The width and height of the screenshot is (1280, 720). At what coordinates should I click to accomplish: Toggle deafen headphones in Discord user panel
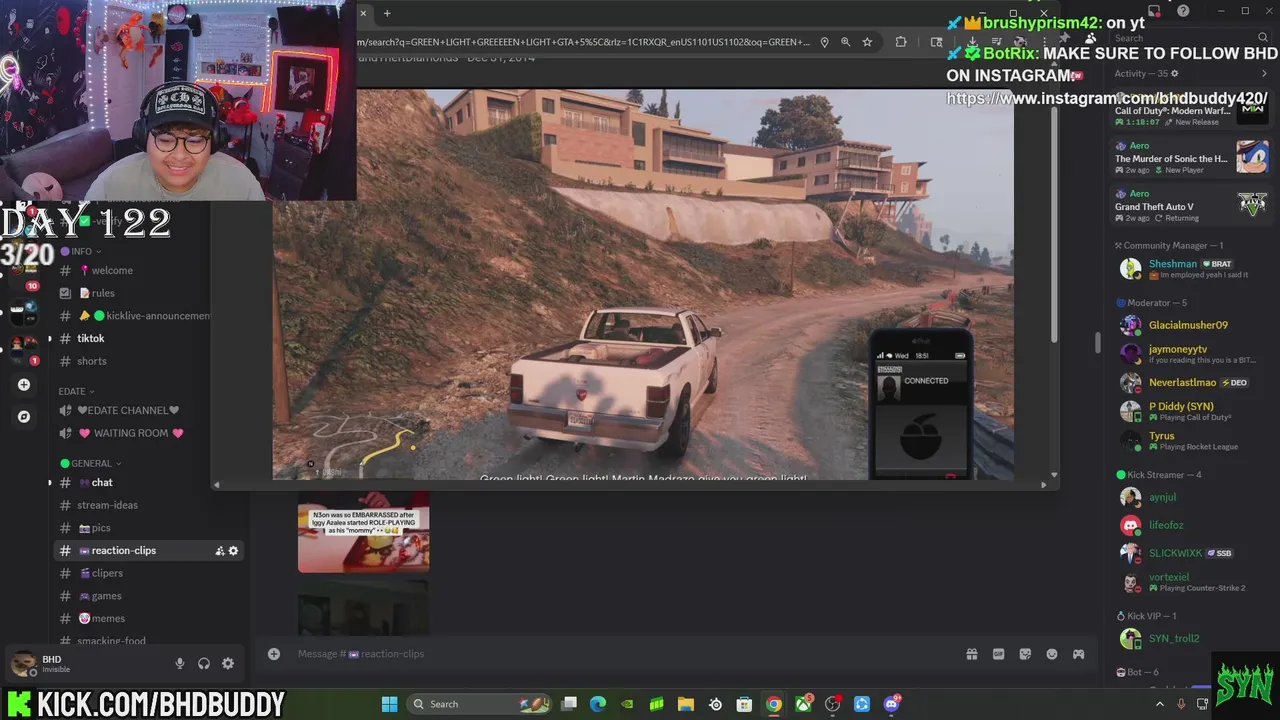tap(204, 663)
